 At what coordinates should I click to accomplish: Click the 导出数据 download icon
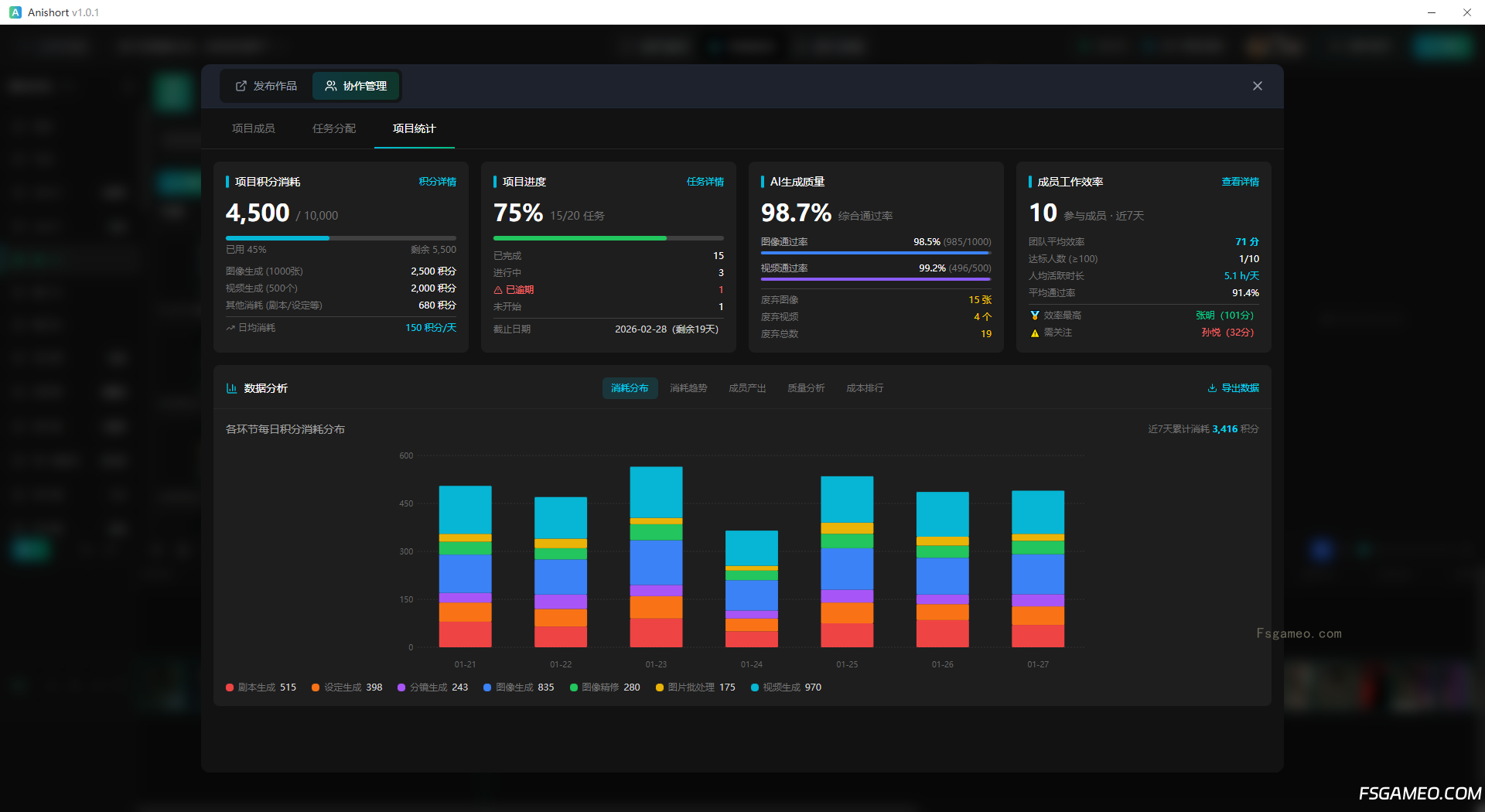[1212, 388]
